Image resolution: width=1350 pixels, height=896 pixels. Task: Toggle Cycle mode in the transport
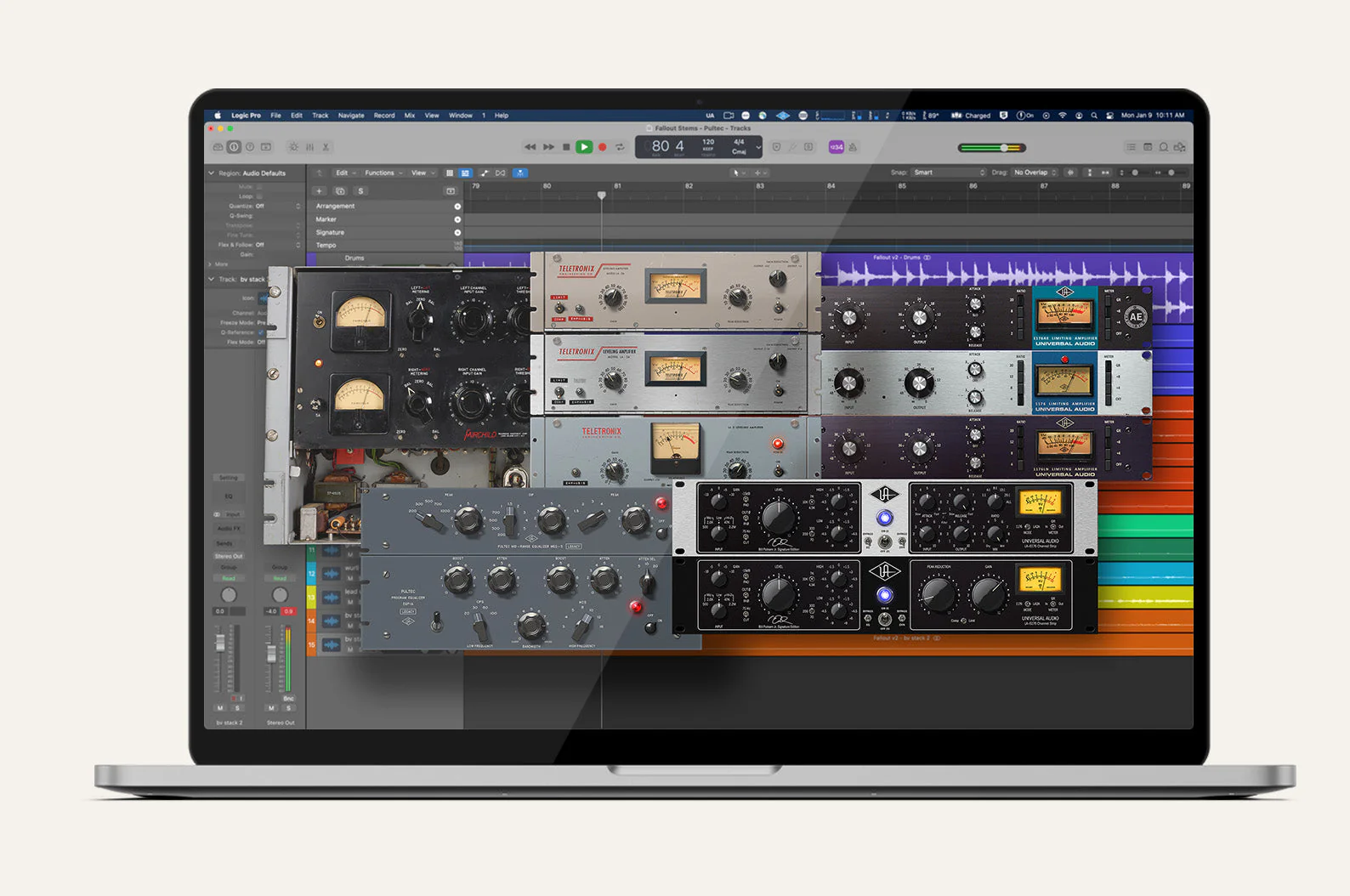(620, 147)
